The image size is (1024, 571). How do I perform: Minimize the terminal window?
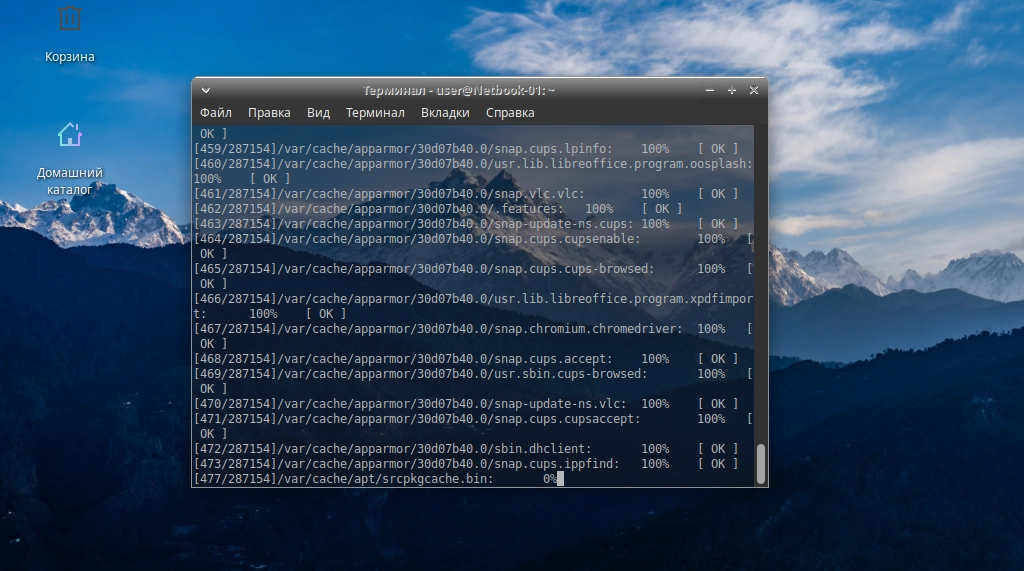pyautogui.click(x=710, y=90)
